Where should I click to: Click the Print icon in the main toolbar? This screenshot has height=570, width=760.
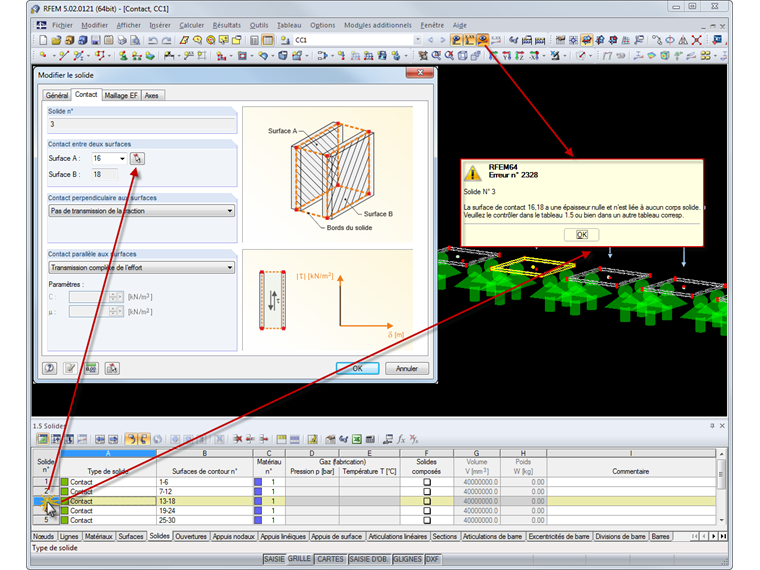pyautogui.click(x=122, y=40)
